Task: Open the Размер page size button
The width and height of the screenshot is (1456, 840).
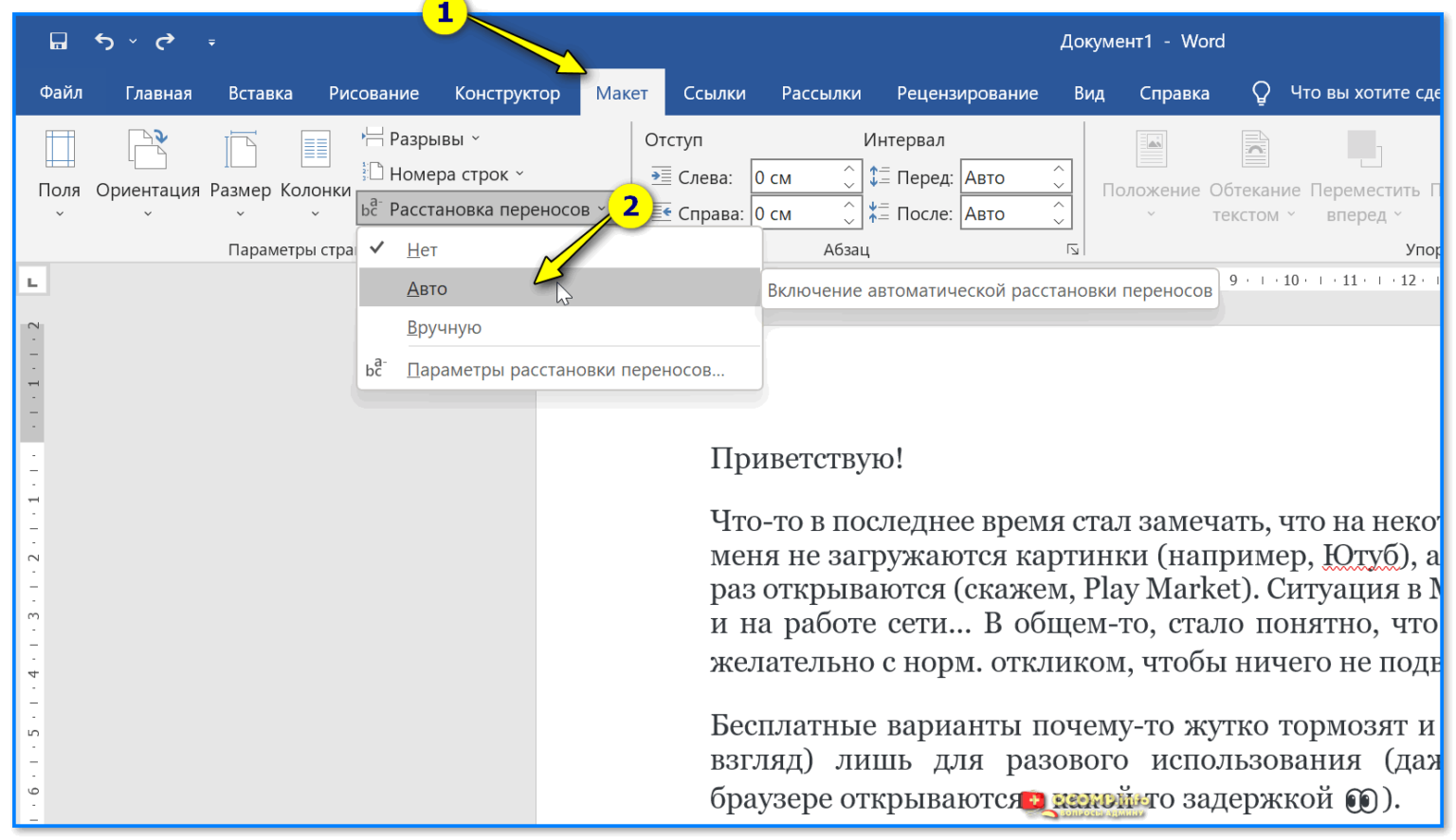Action: click(x=240, y=175)
